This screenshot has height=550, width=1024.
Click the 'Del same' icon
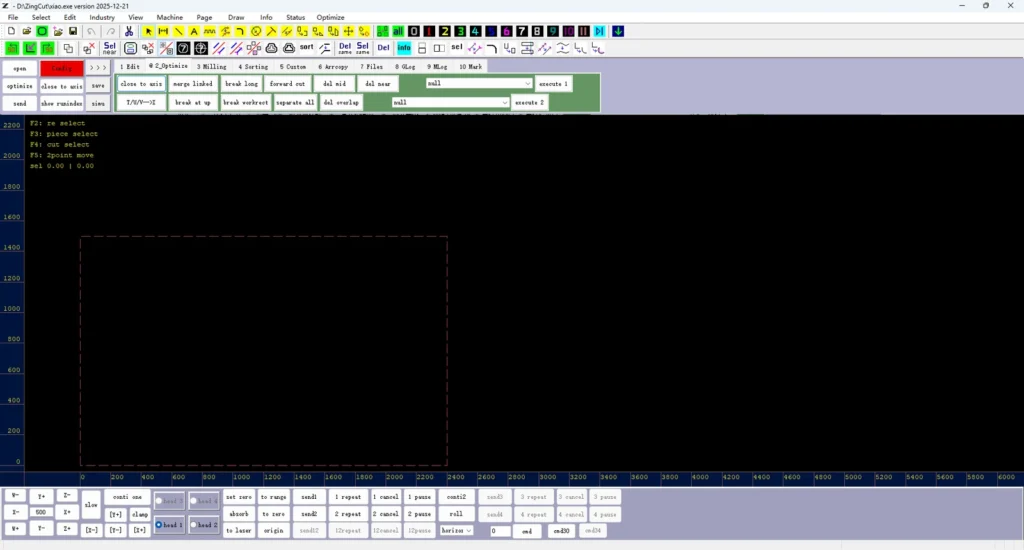point(345,48)
